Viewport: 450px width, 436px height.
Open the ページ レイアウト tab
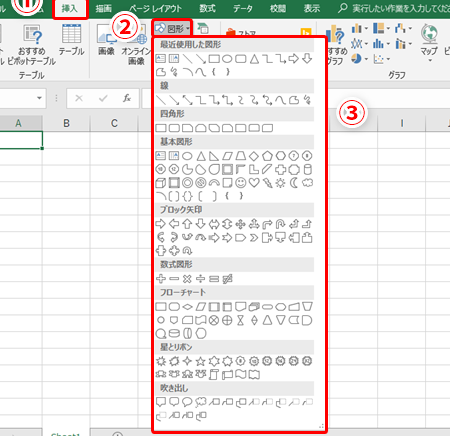(x=155, y=8)
